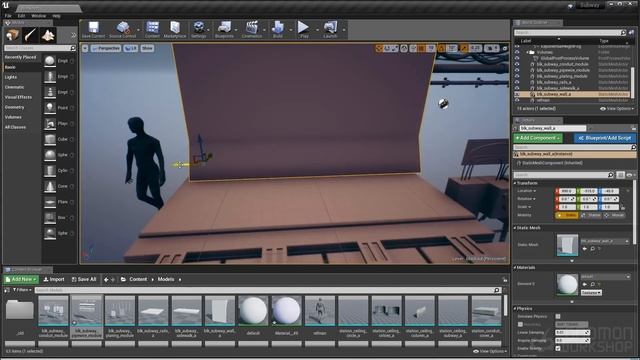Screen dimensions: 640x360
Task: Toggle visibility of blk_subway_conduit_module
Action: click(517, 64)
